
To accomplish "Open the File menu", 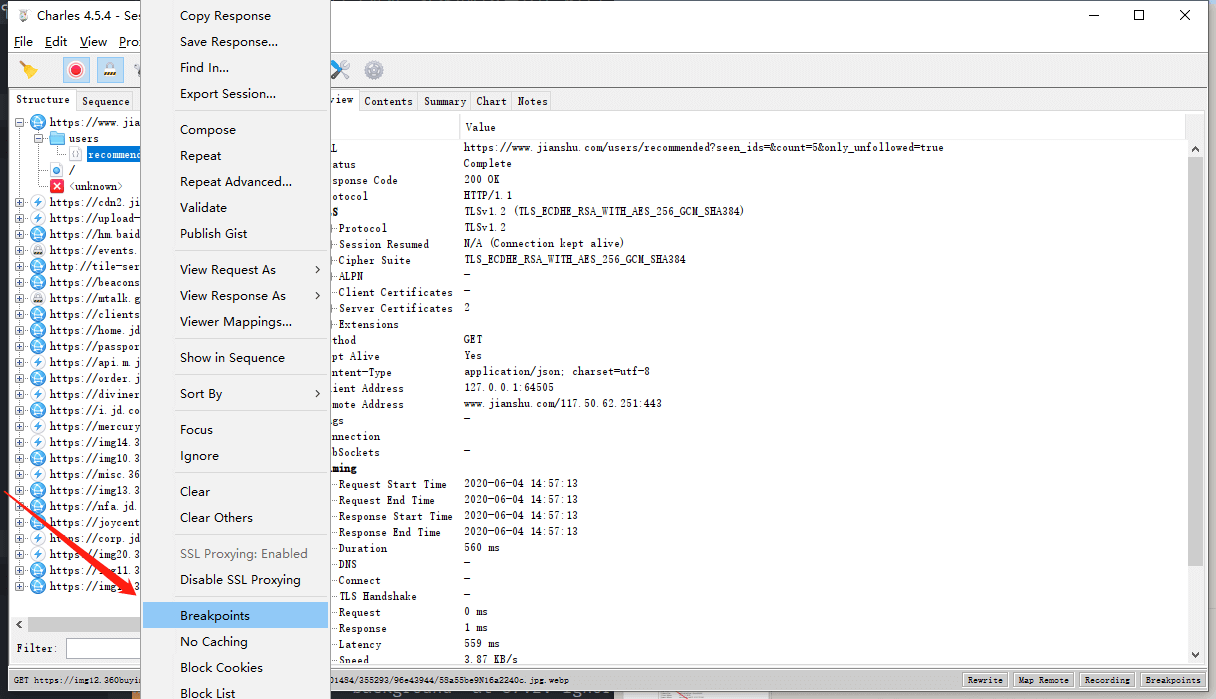I will pyautogui.click(x=23, y=42).
